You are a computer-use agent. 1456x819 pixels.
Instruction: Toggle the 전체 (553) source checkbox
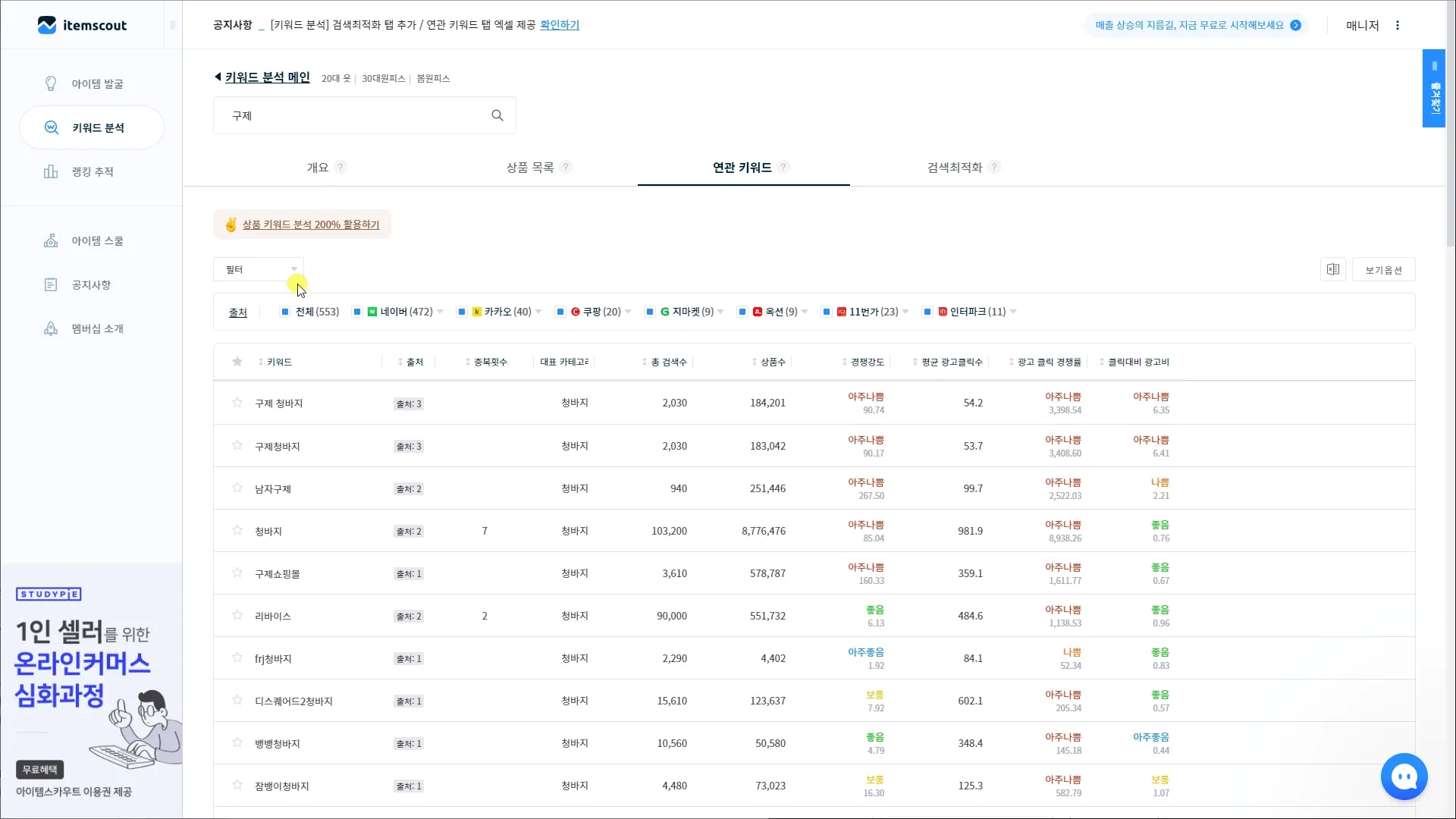(285, 312)
